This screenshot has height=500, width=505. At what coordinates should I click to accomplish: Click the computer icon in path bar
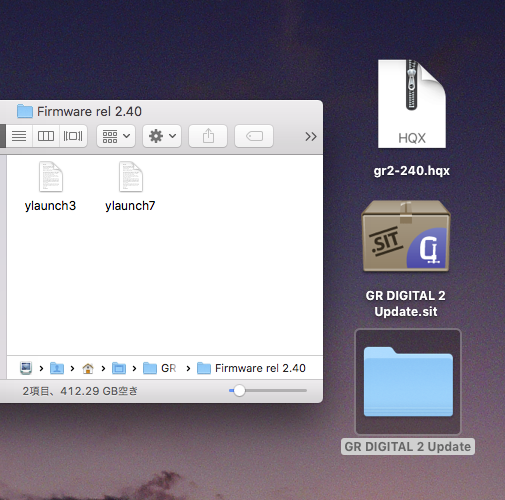(26, 368)
